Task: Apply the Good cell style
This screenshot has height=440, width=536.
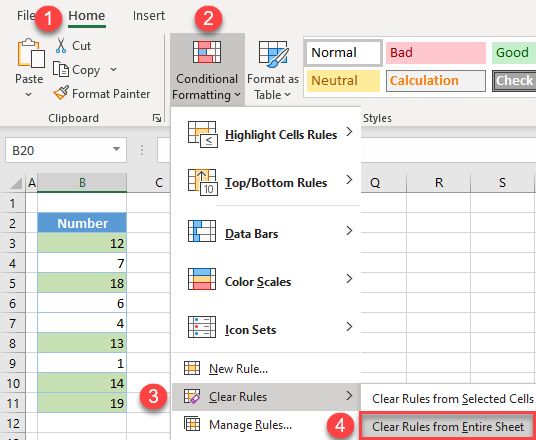Action: pyautogui.click(x=514, y=53)
